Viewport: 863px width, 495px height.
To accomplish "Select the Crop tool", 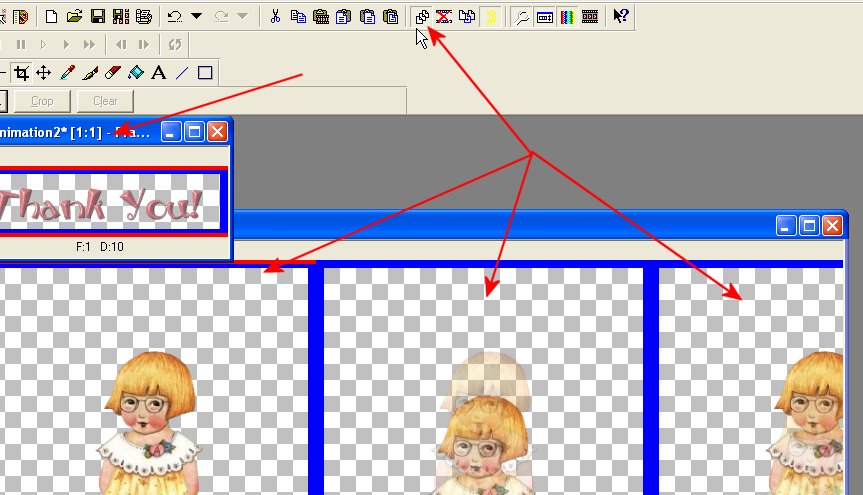I will [x=21, y=73].
